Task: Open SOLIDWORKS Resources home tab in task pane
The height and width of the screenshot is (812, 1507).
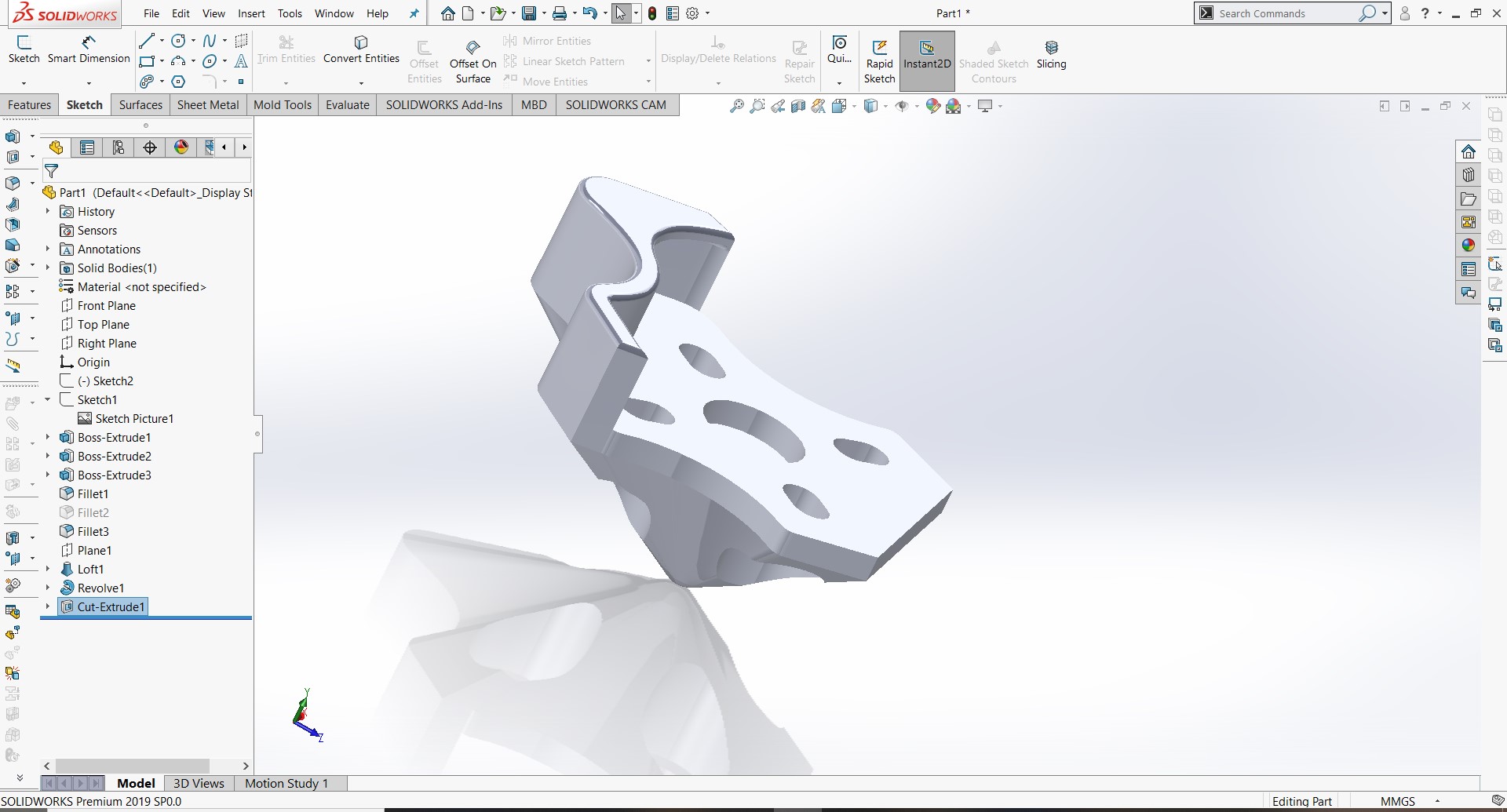Action: [1469, 151]
